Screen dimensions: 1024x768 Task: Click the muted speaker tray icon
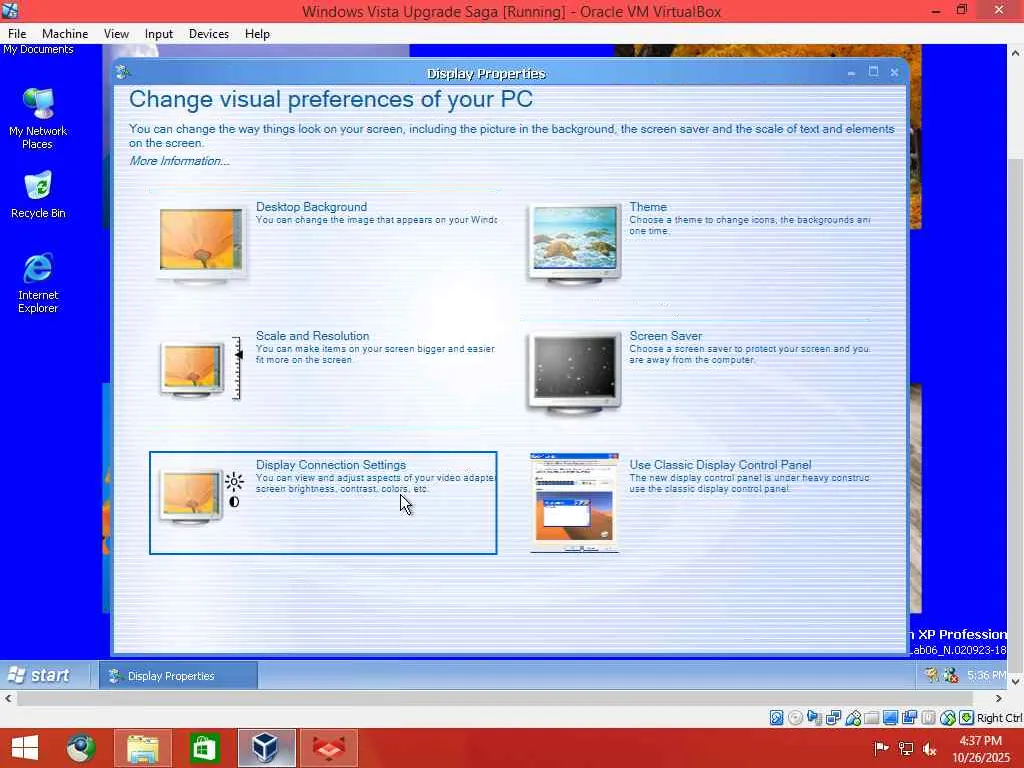pyautogui.click(x=930, y=748)
